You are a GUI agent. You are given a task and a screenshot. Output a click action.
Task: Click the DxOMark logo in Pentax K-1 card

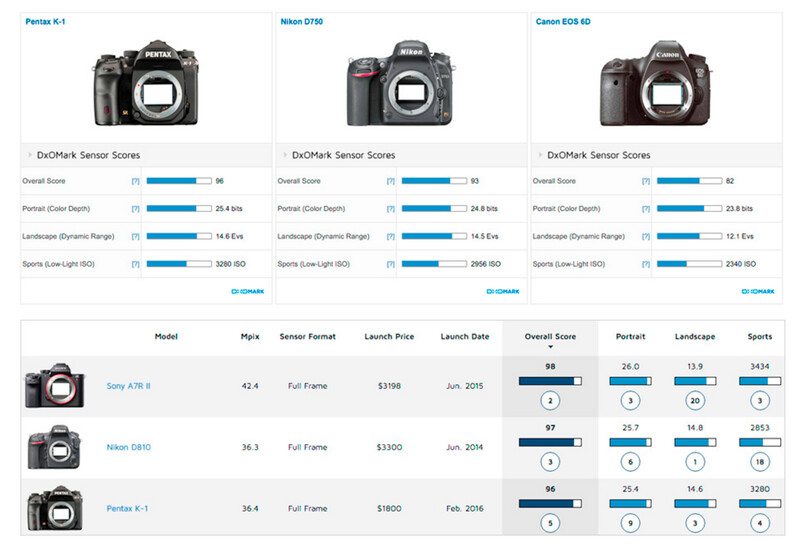coord(247,291)
